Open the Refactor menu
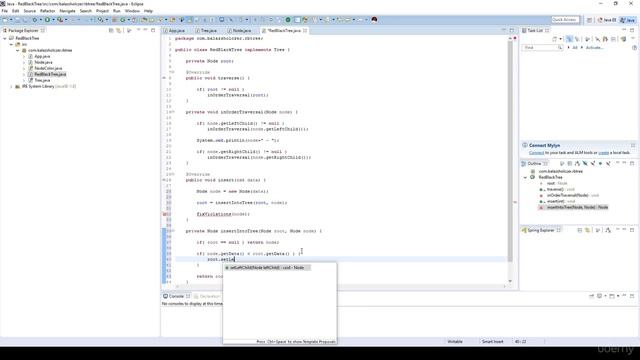 pyautogui.click(x=47, y=11)
